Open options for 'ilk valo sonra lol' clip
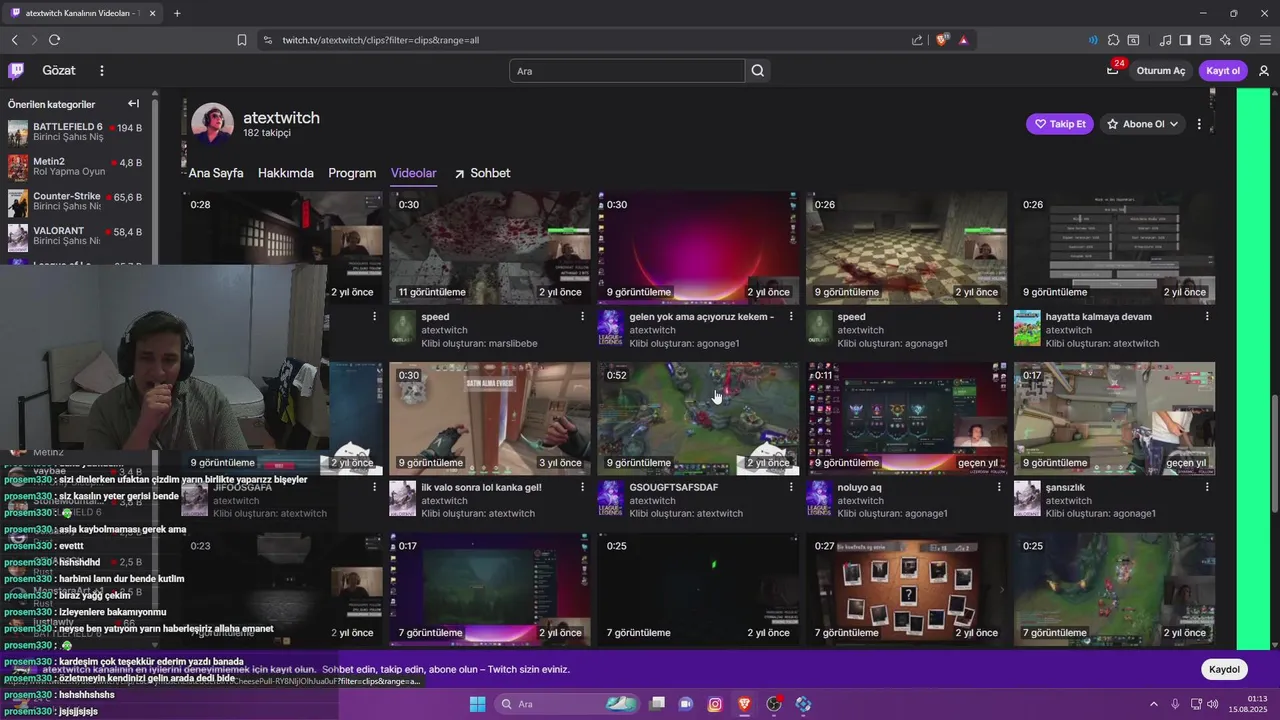This screenshot has width=1280, height=720. click(582, 487)
